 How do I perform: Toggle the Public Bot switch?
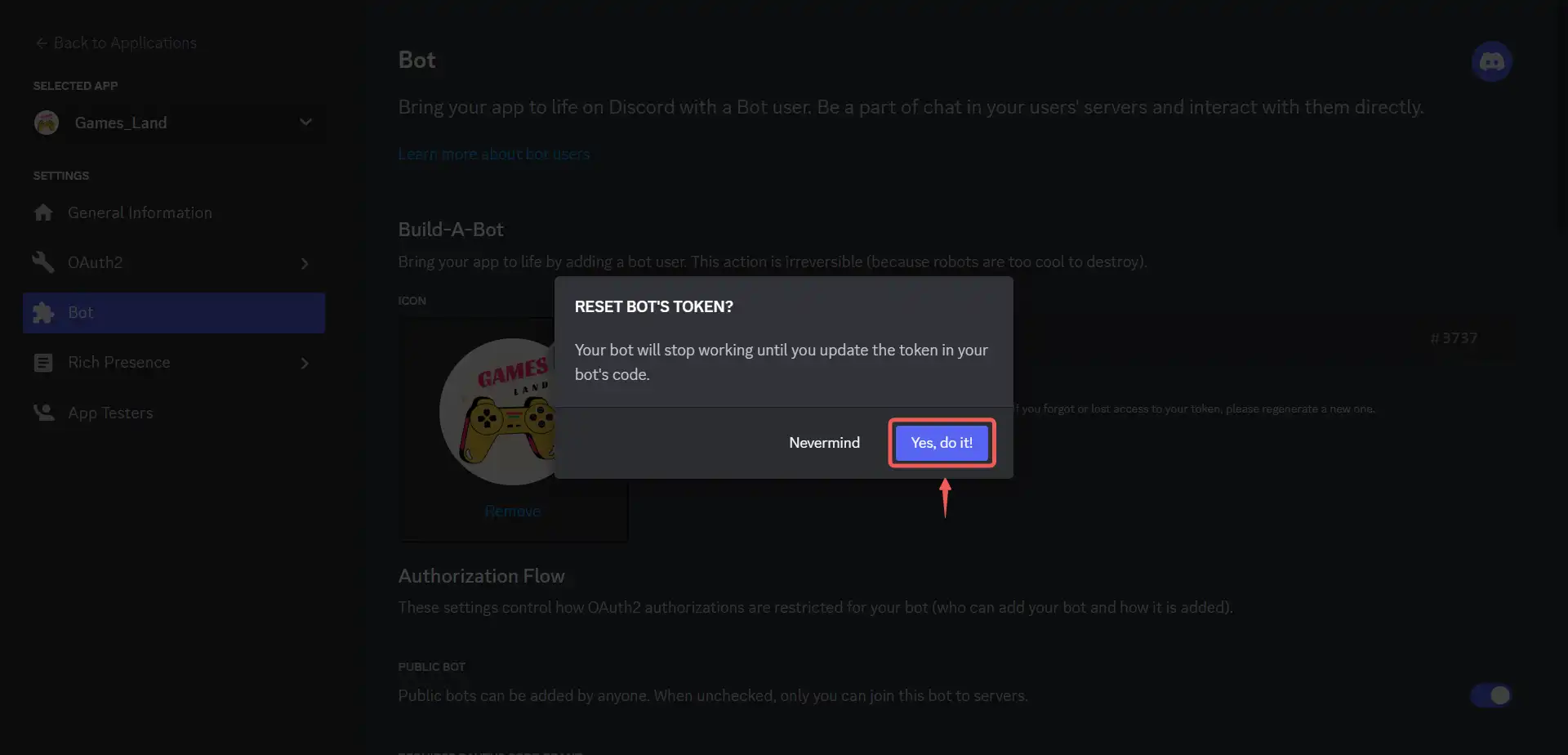point(1491,695)
